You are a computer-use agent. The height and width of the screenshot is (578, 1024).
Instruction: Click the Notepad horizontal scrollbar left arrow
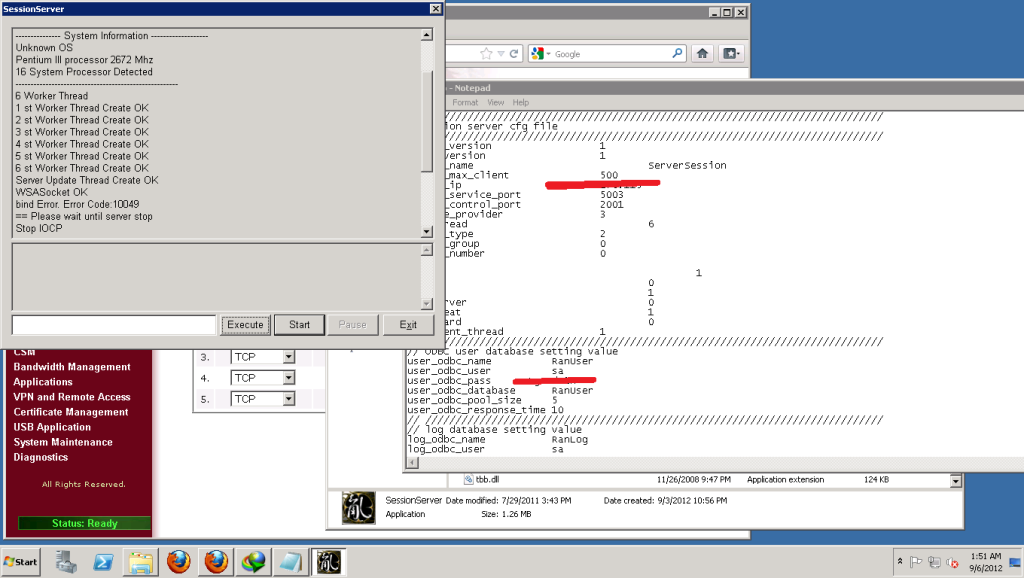click(412, 462)
